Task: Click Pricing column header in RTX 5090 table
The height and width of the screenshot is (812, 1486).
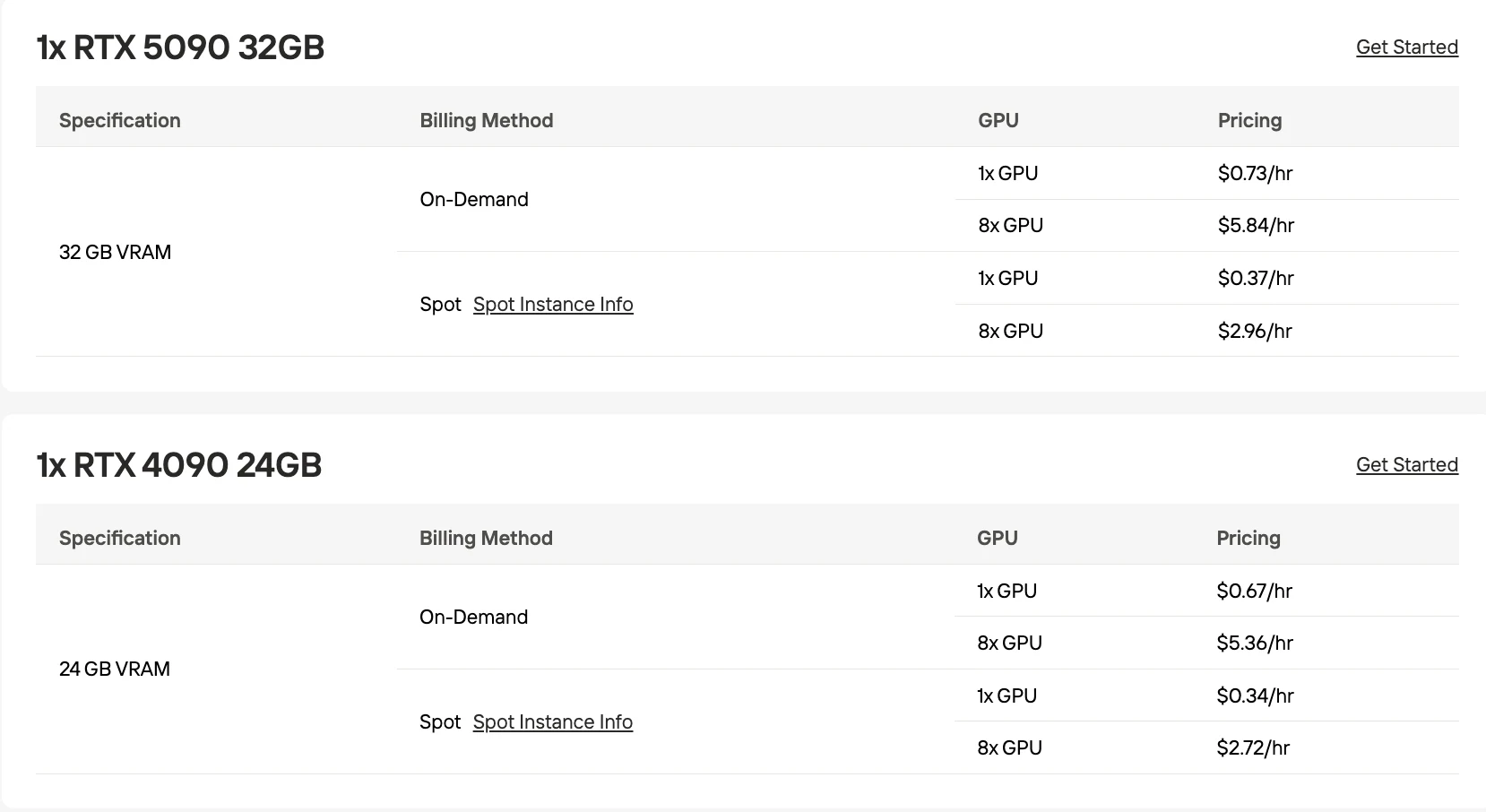Action: click(1249, 120)
